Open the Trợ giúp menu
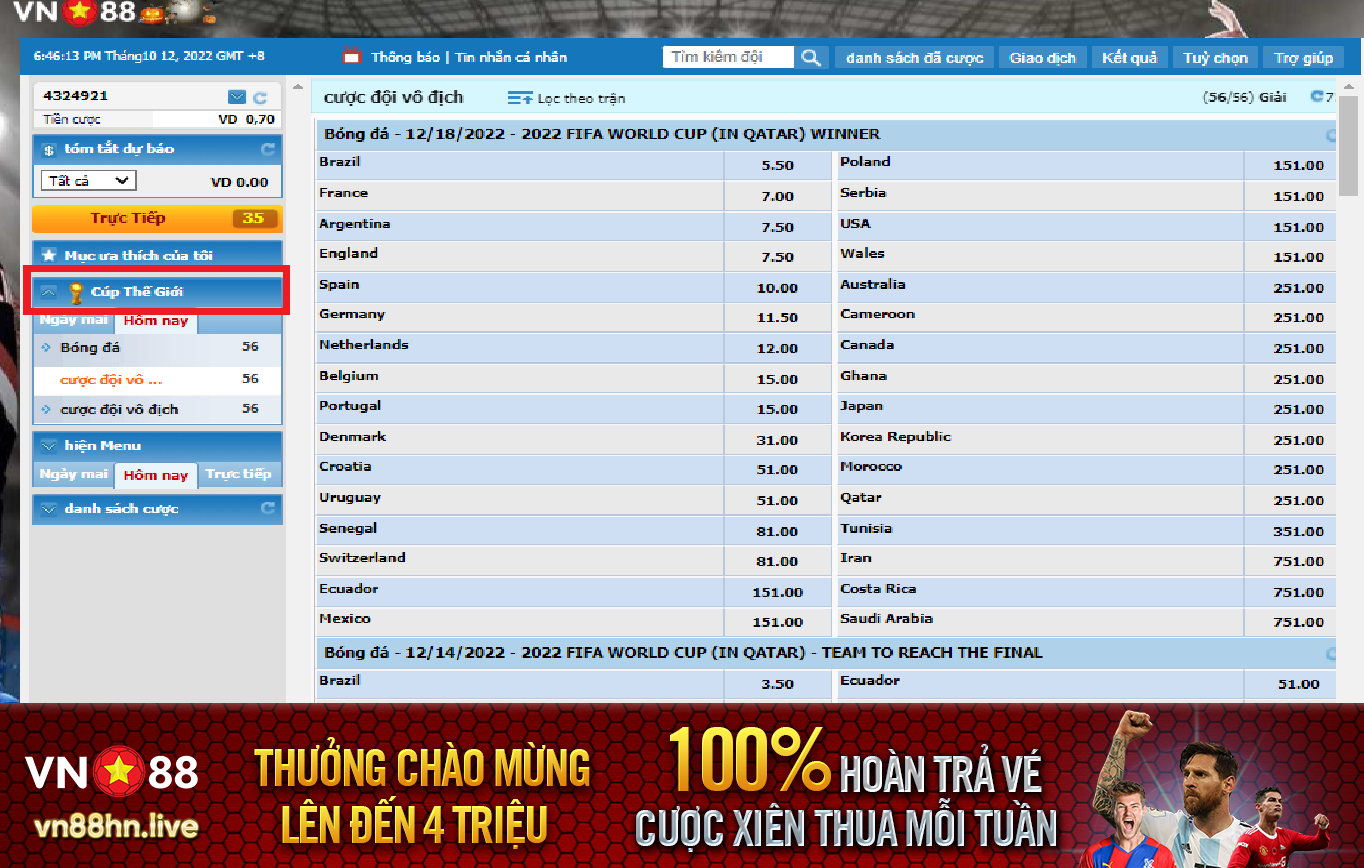 coord(1303,58)
